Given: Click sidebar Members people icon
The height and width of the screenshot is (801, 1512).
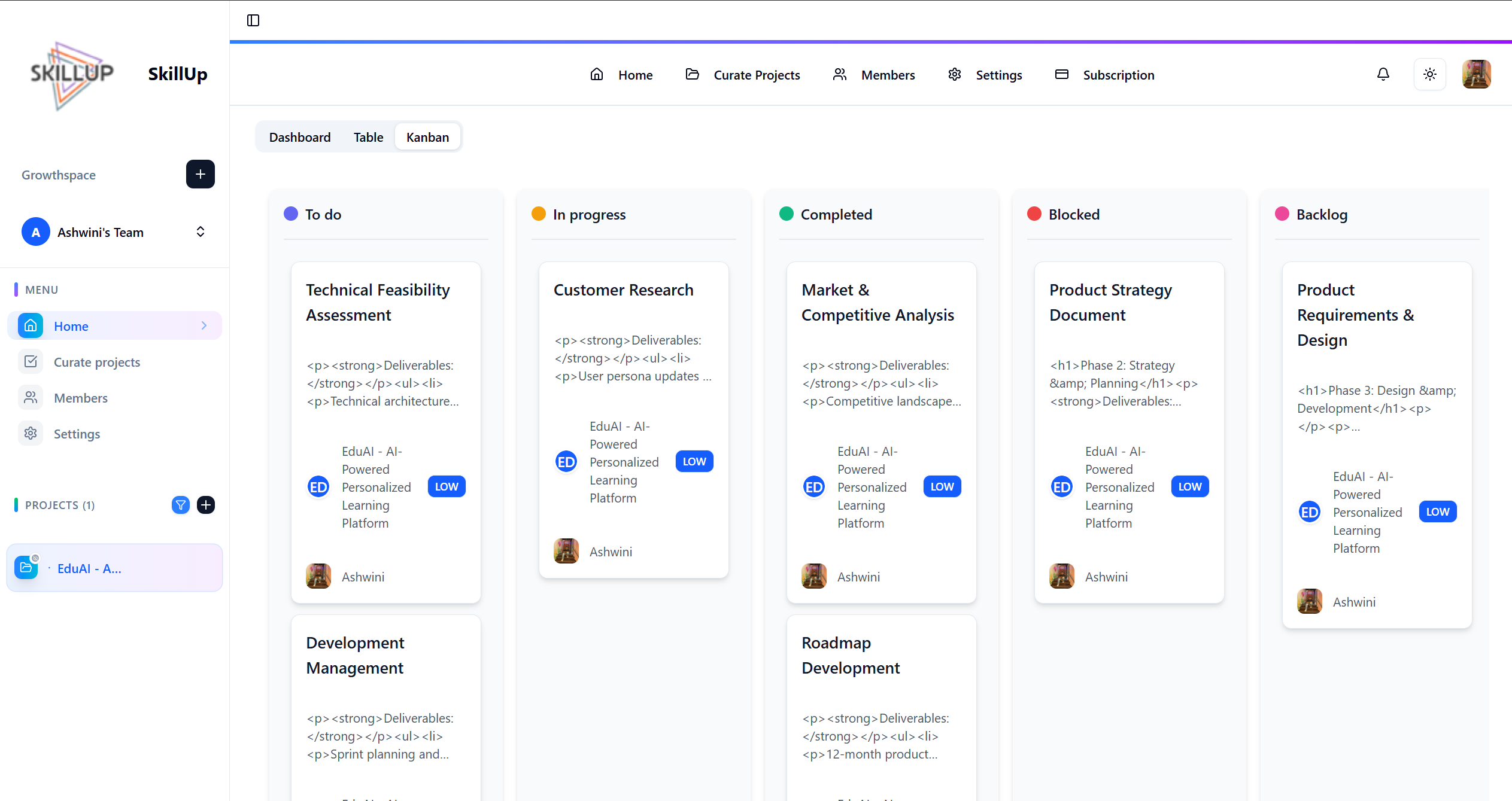Looking at the screenshot, I should [31, 397].
